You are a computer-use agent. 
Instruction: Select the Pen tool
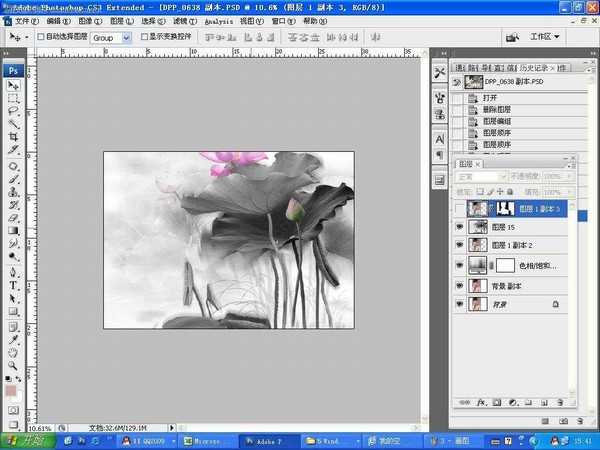(x=14, y=271)
